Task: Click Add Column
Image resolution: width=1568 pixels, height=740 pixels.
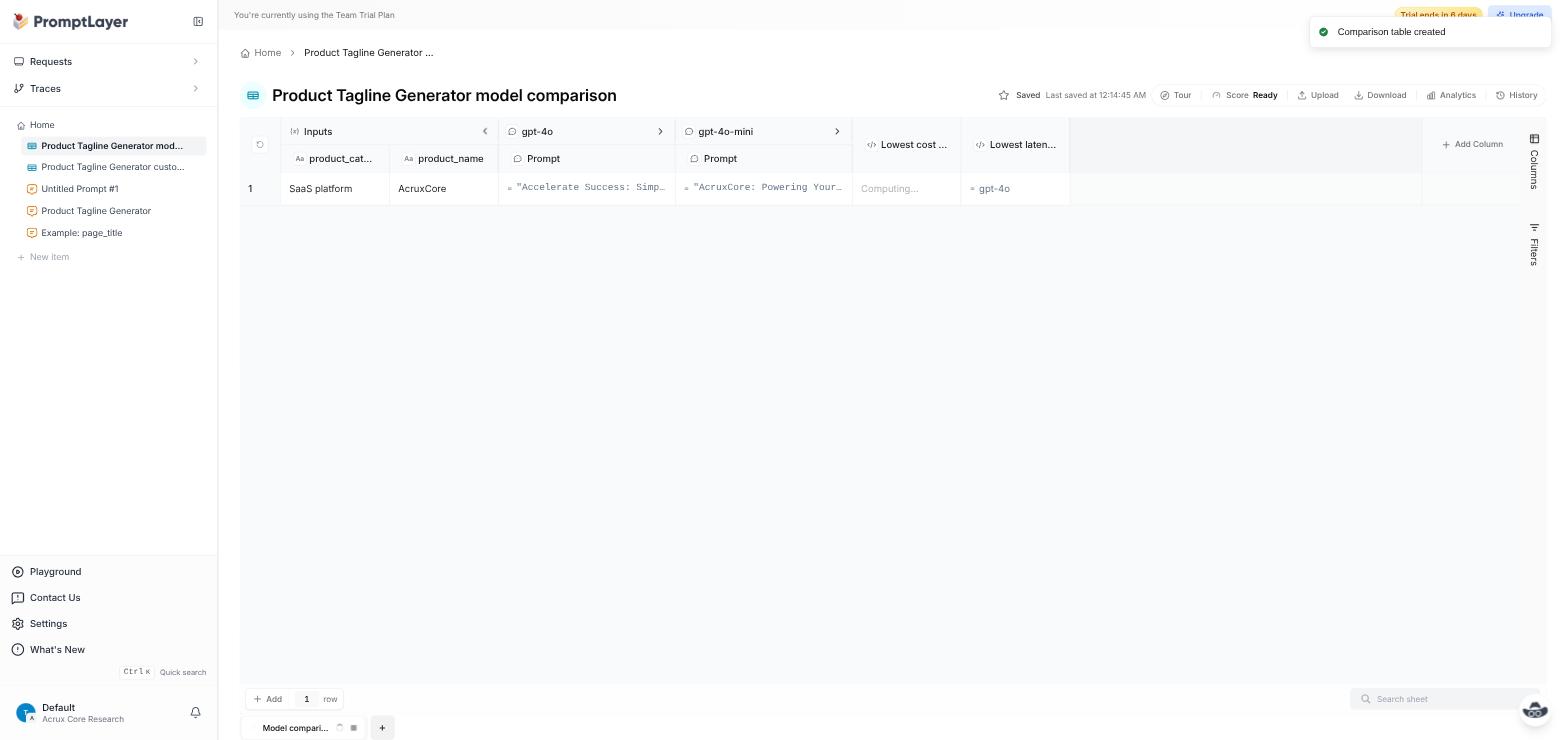Action: click(1472, 145)
